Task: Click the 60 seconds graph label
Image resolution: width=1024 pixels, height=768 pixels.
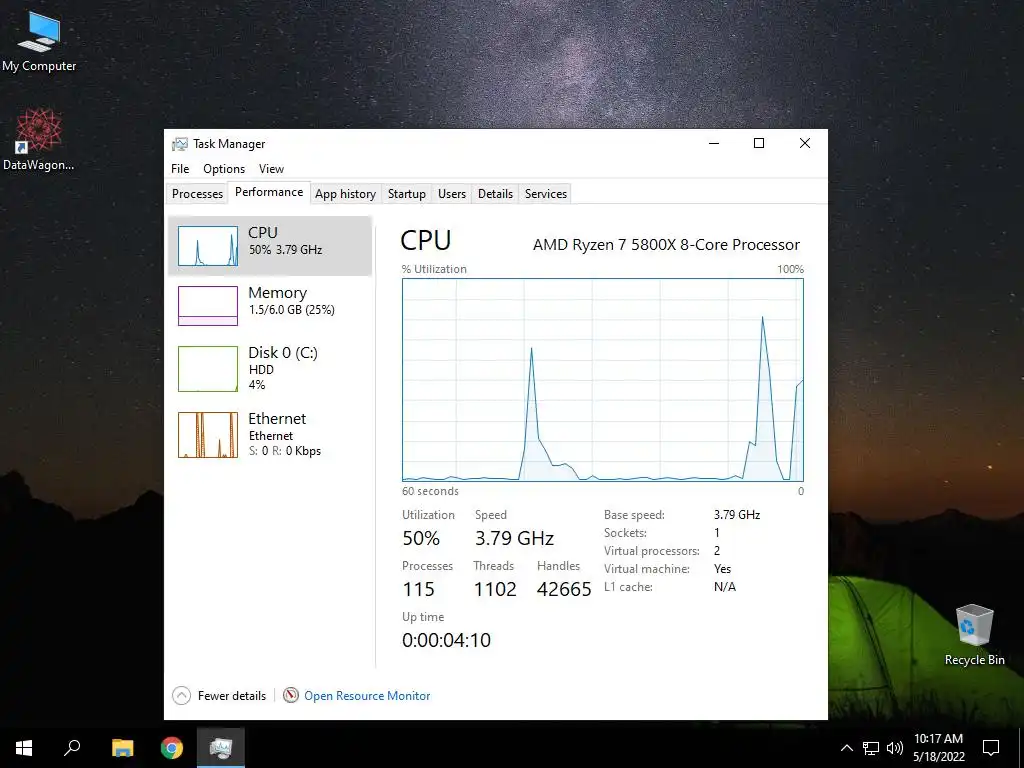Action: coord(430,491)
